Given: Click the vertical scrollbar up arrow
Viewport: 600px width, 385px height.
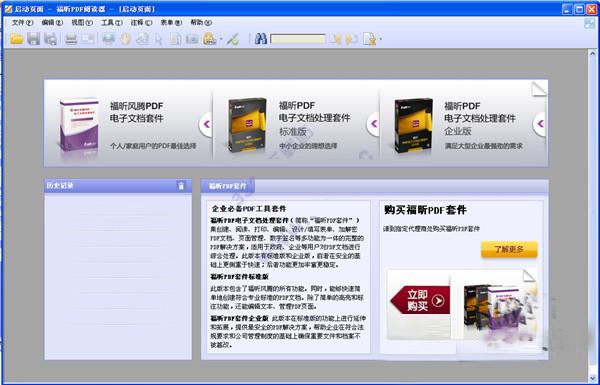Looking at the screenshot, I should pos(592,54).
